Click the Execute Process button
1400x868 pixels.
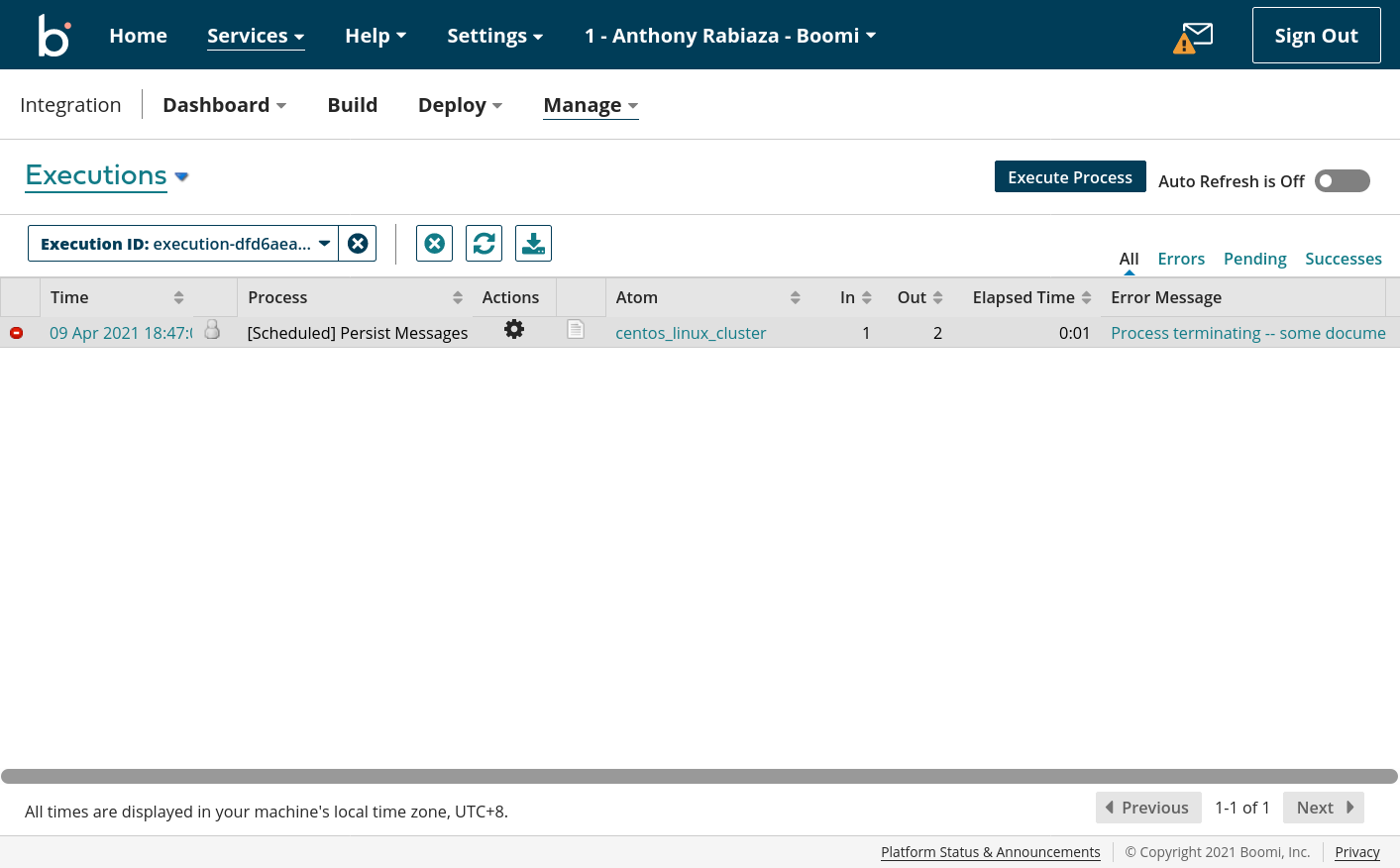pyautogui.click(x=1070, y=177)
